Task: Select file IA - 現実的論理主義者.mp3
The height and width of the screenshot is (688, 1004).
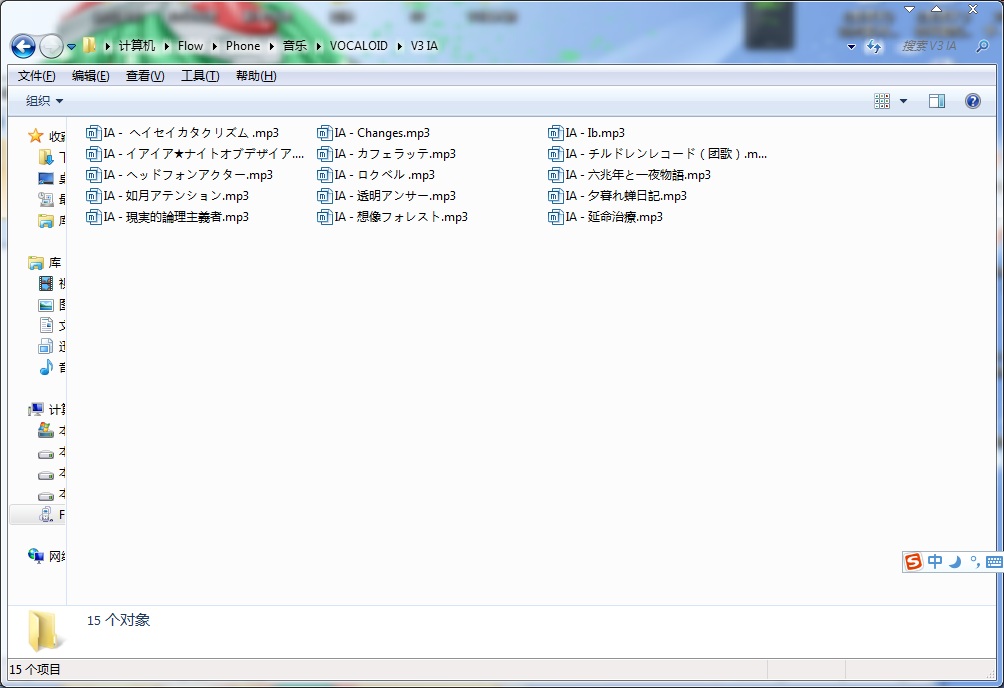Action: click(167, 217)
